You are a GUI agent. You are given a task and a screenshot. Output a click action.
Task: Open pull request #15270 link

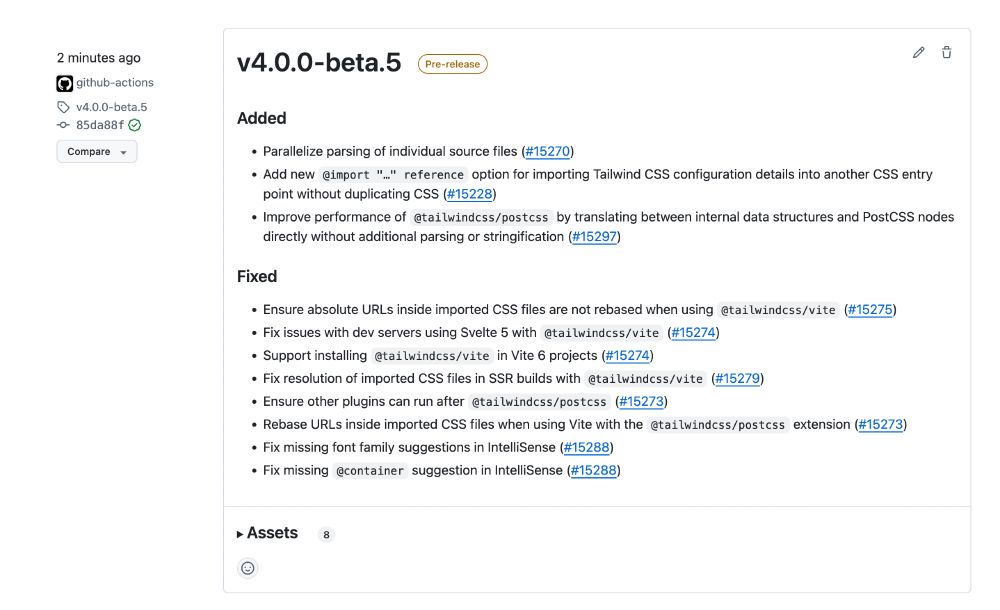(547, 151)
